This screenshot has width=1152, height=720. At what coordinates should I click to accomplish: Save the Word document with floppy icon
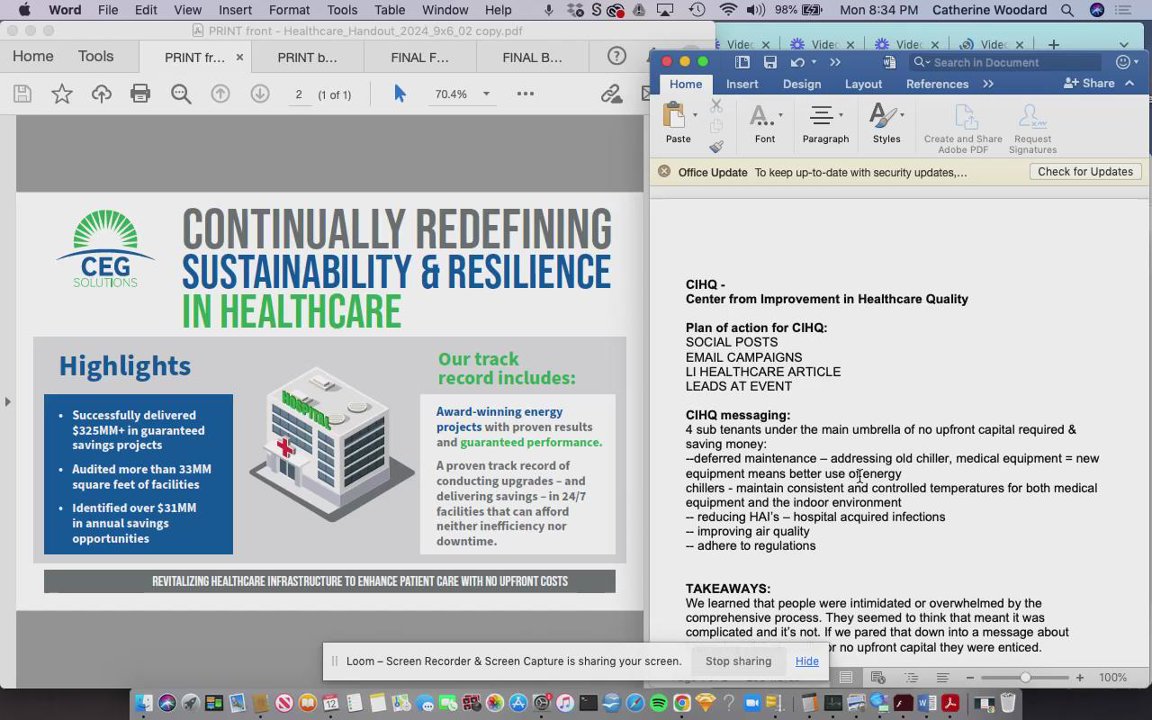[770, 62]
